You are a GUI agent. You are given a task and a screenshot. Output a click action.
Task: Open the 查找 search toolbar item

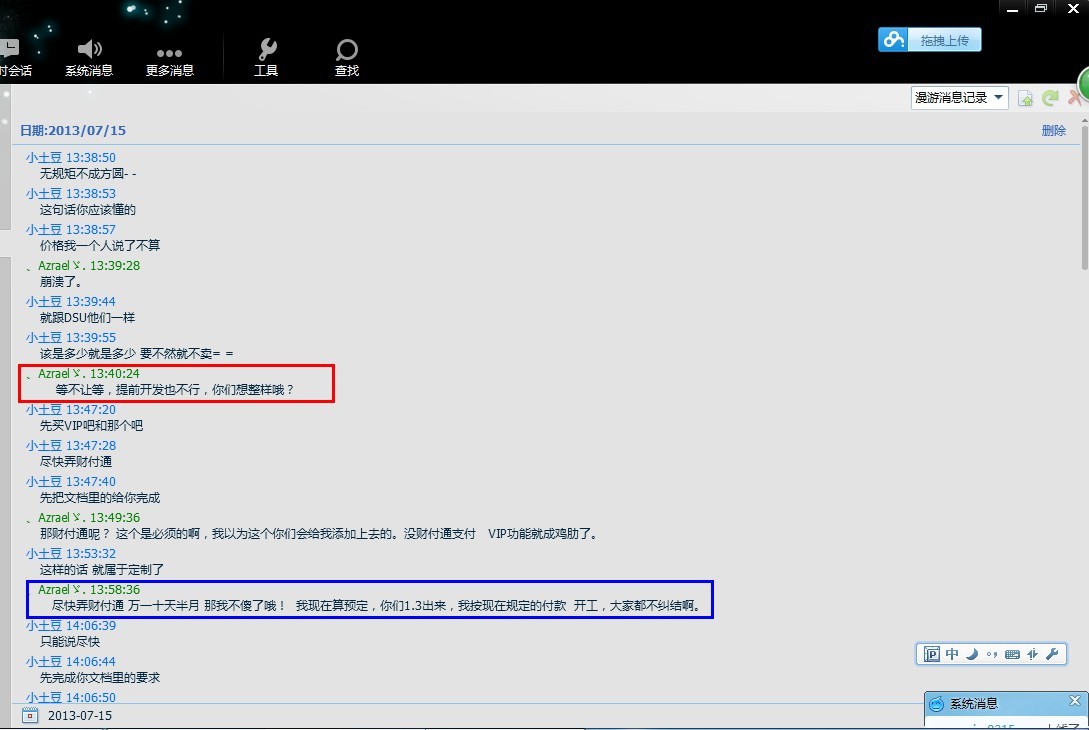tap(347, 58)
